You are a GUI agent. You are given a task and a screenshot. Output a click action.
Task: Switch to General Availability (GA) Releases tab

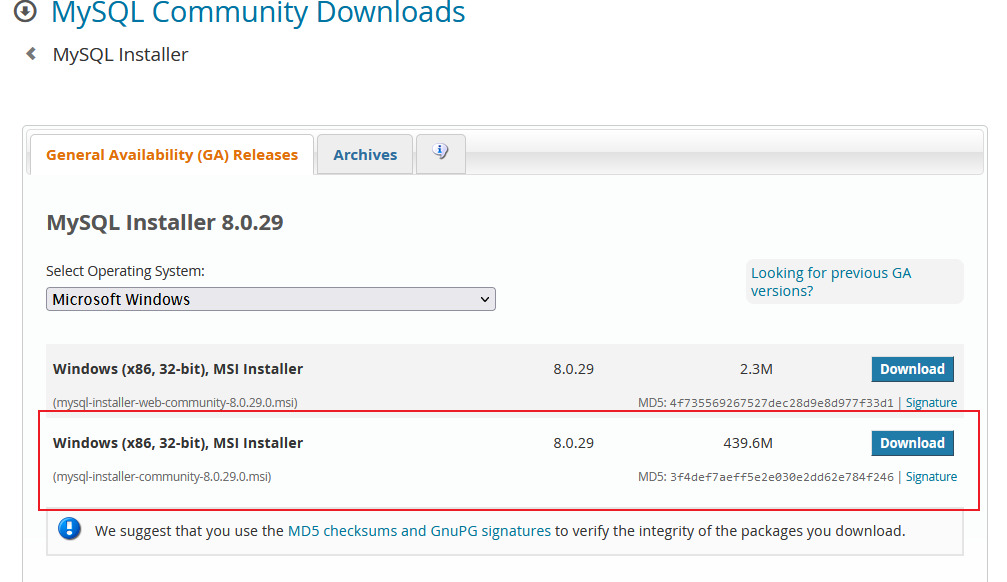tap(172, 155)
